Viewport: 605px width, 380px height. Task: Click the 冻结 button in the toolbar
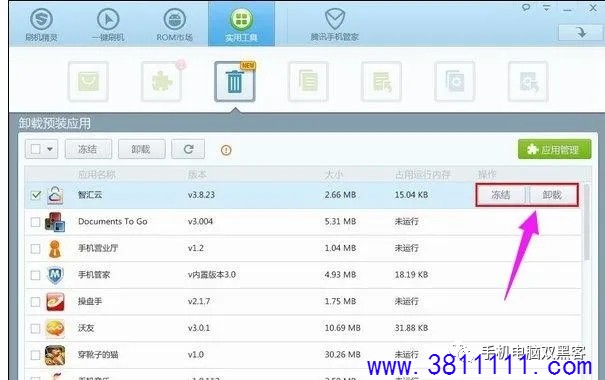(88, 149)
